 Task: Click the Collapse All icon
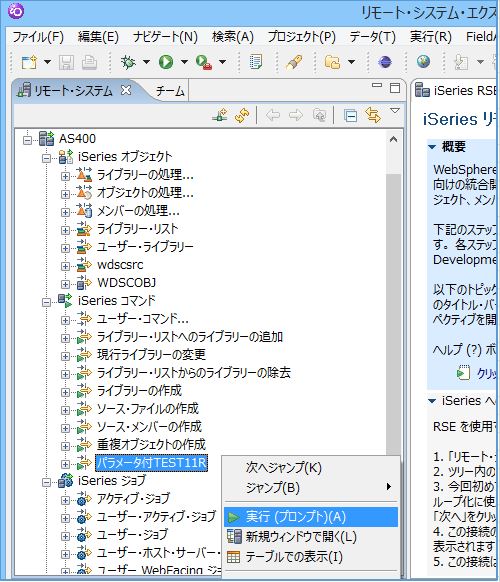coord(350,116)
